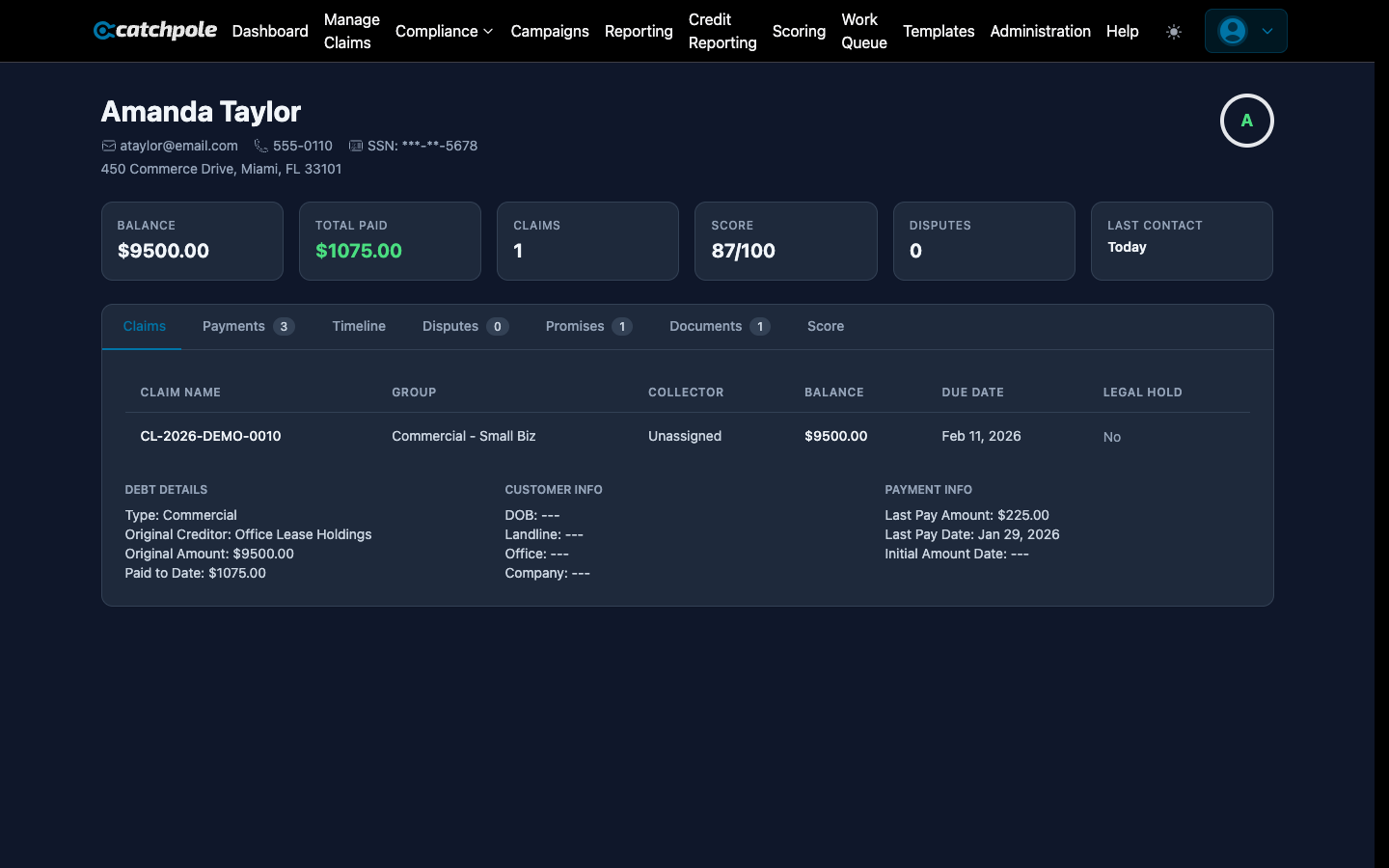Viewport: 1389px width, 868px height.
Task: Click the email address ataylor@email.com
Action: pyautogui.click(x=177, y=145)
